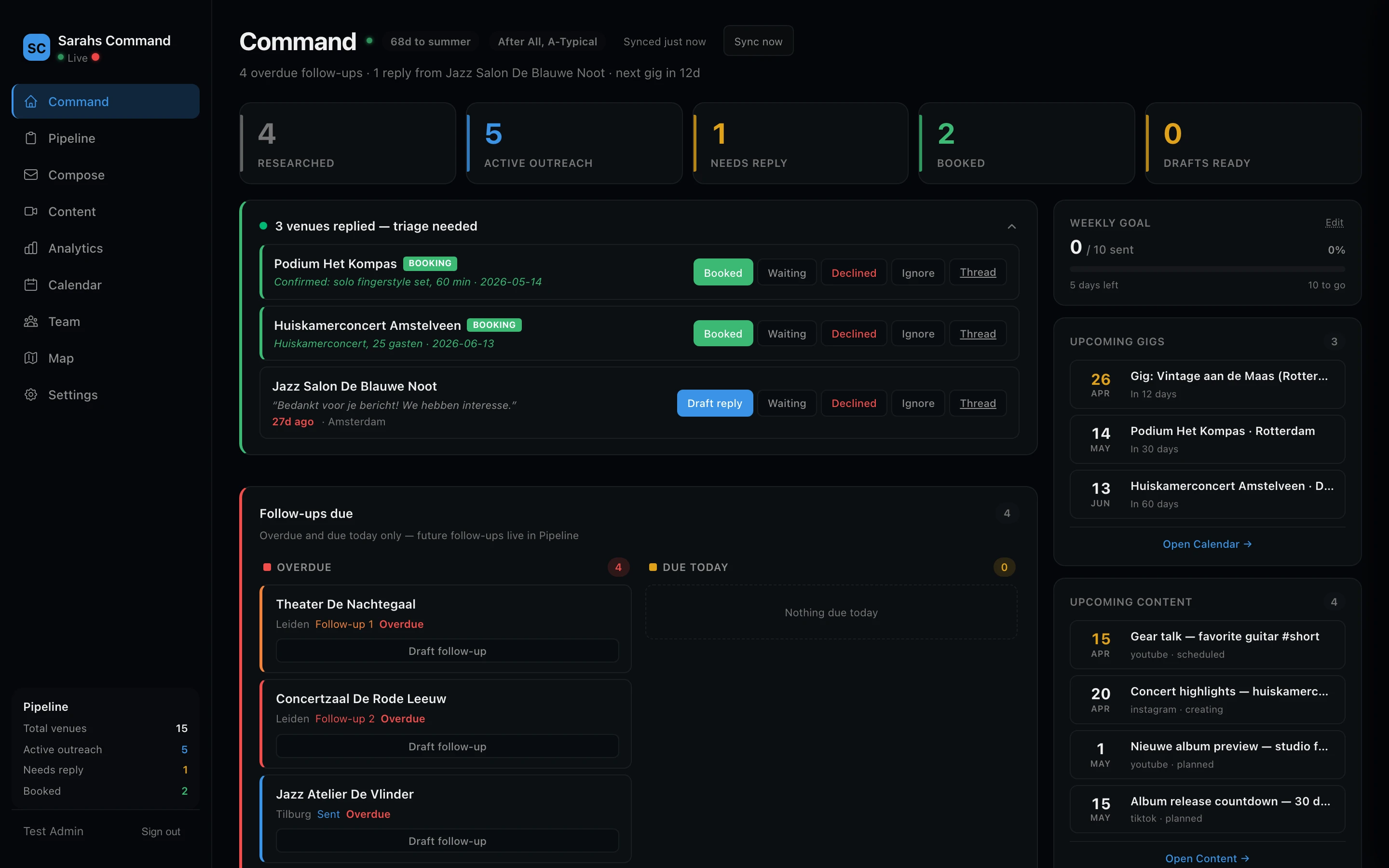Image resolution: width=1389 pixels, height=868 pixels.
Task: Ignore the Huiskamerconcert Amstelveen reply
Action: coord(917,333)
